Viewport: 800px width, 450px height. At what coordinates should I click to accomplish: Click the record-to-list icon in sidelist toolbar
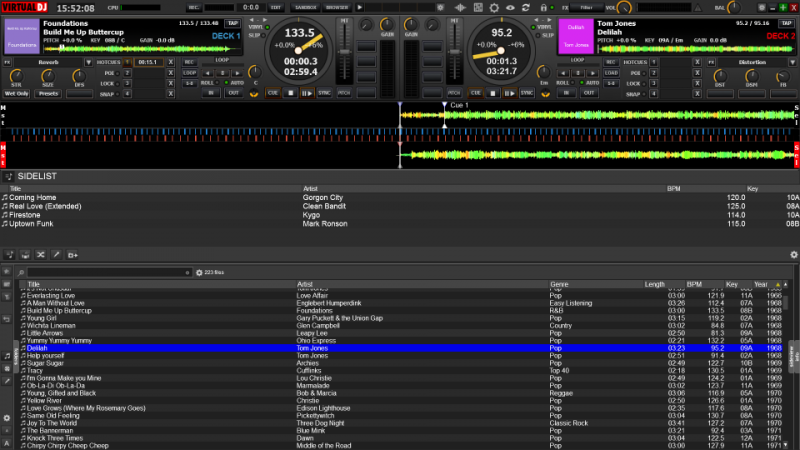[72, 255]
